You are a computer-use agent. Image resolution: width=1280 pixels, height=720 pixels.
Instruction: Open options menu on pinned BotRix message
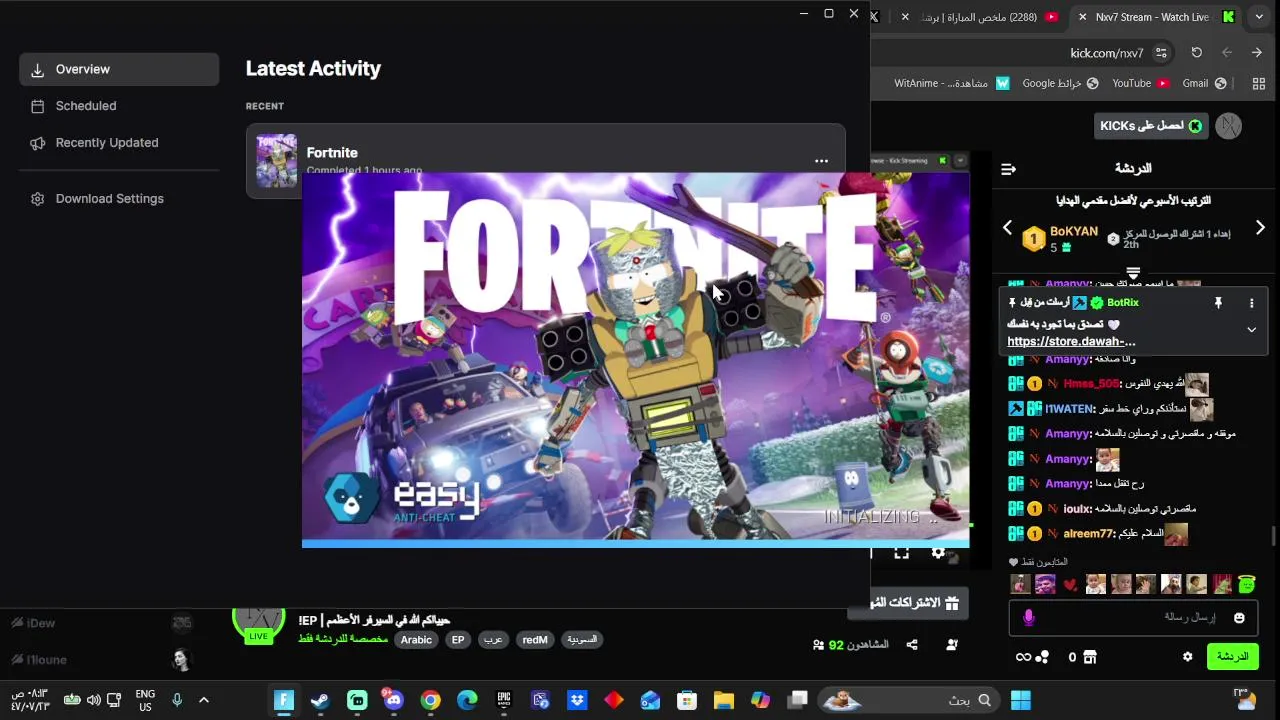[x=1251, y=303]
